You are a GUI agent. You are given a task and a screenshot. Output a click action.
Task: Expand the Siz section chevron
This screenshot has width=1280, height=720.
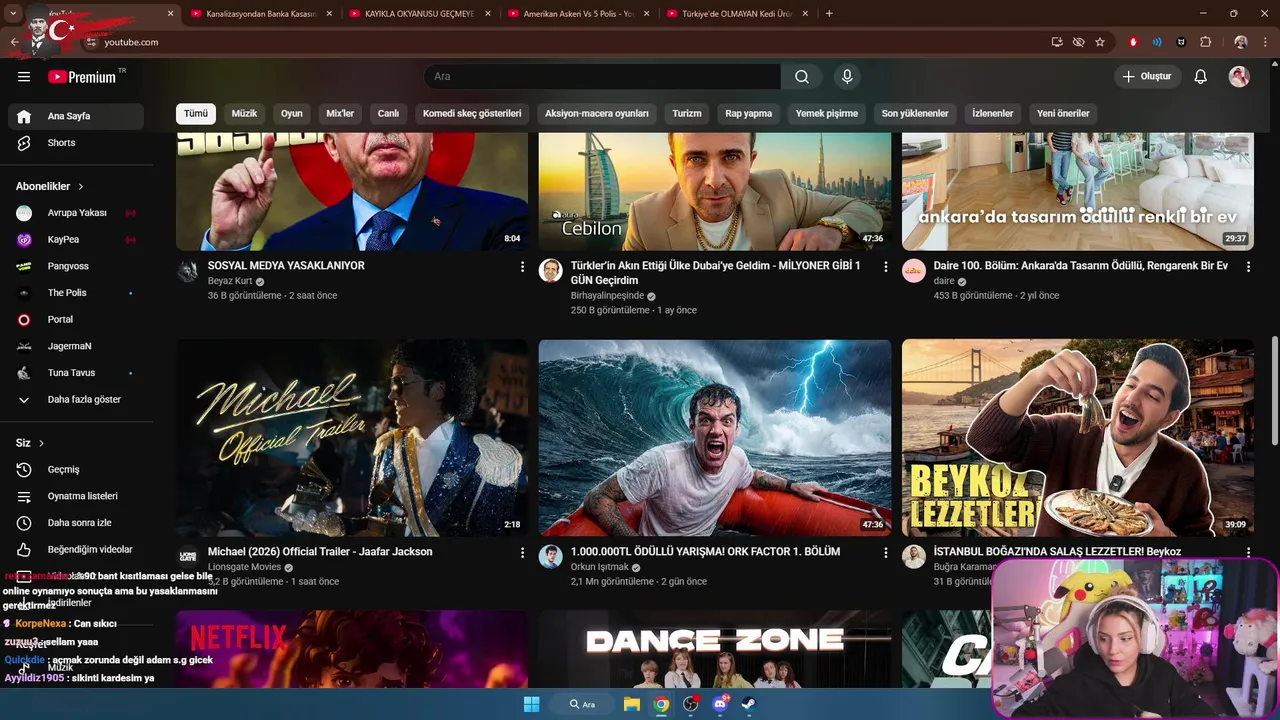[41, 443]
